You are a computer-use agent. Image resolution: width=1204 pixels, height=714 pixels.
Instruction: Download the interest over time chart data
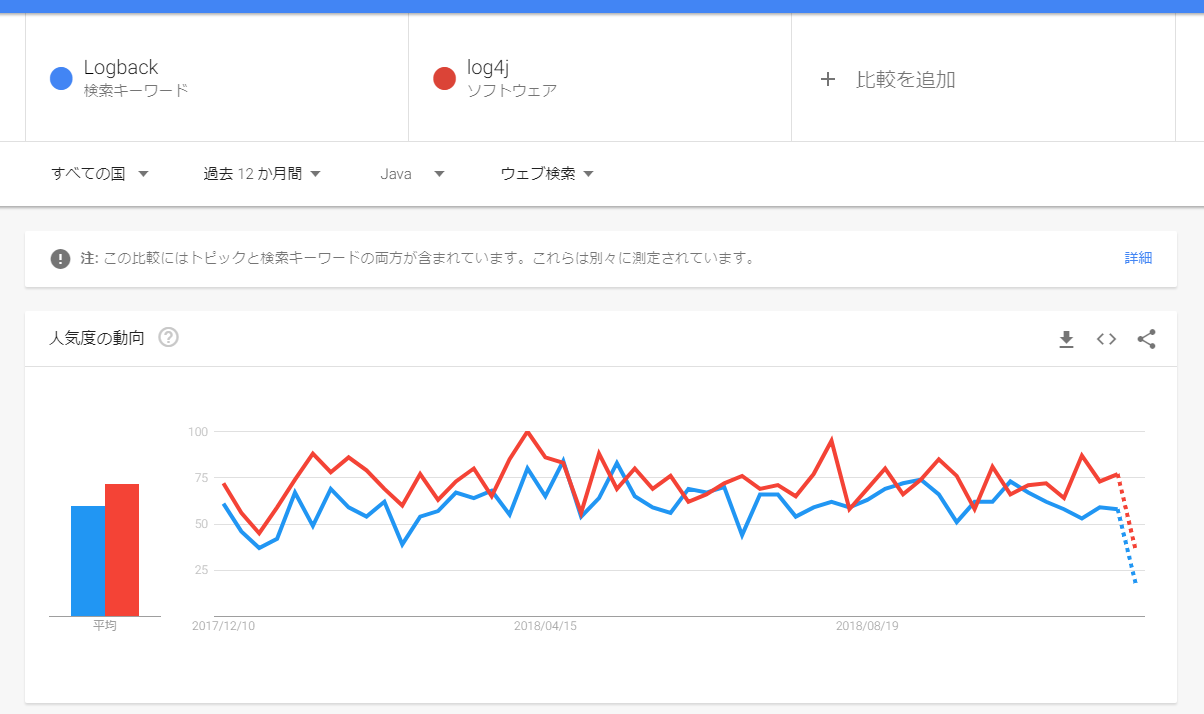tap(1066, 339)
